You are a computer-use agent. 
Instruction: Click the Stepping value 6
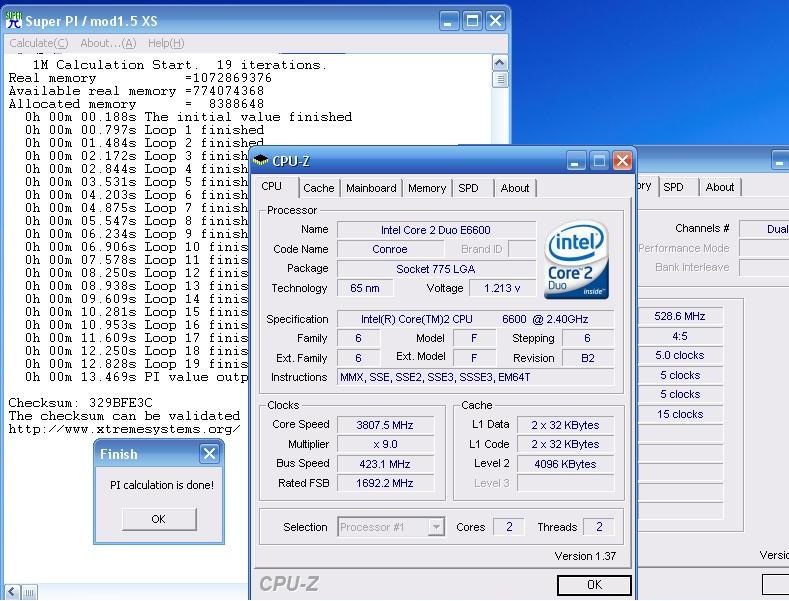point(588,338)
